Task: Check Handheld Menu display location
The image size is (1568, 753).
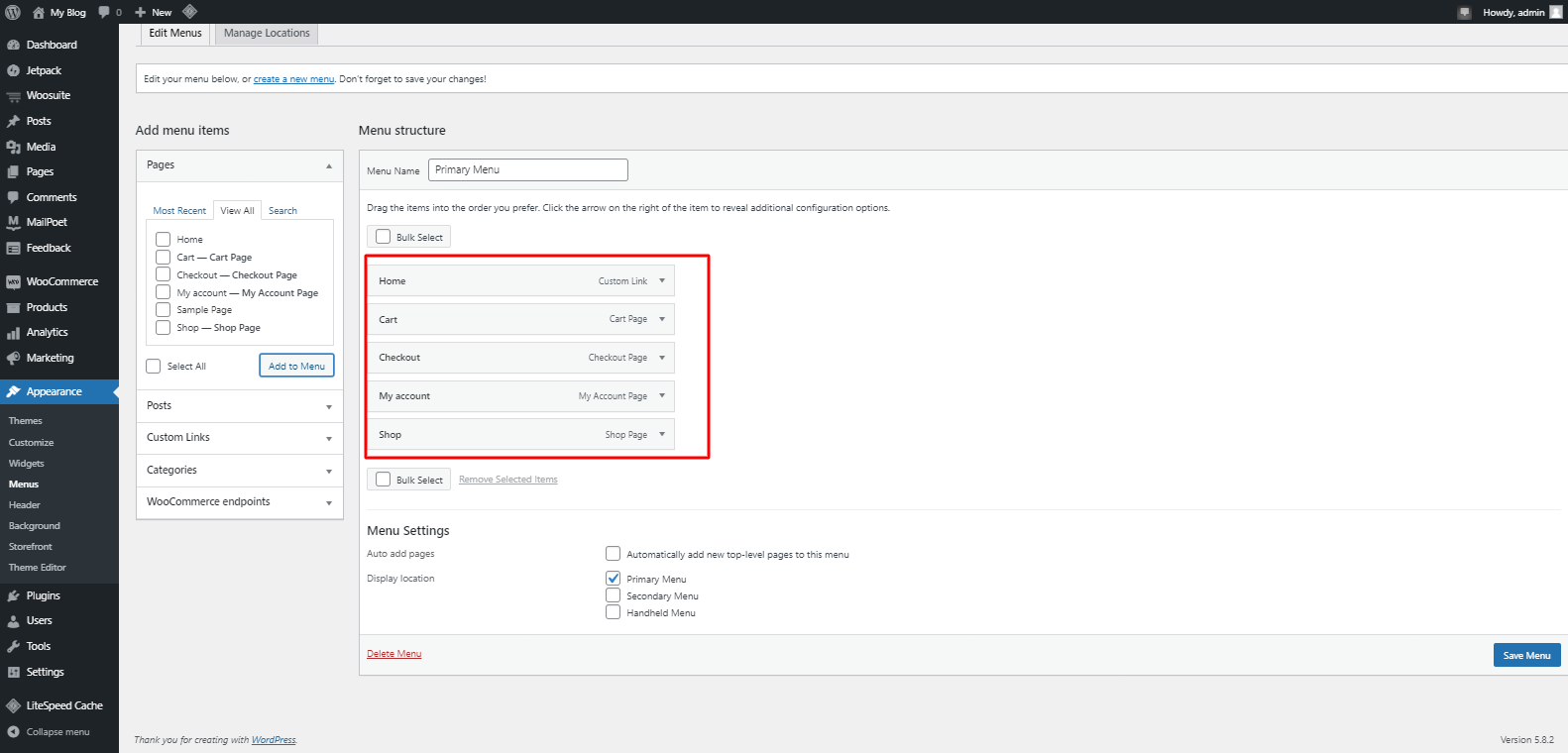Action: [614, 612]
